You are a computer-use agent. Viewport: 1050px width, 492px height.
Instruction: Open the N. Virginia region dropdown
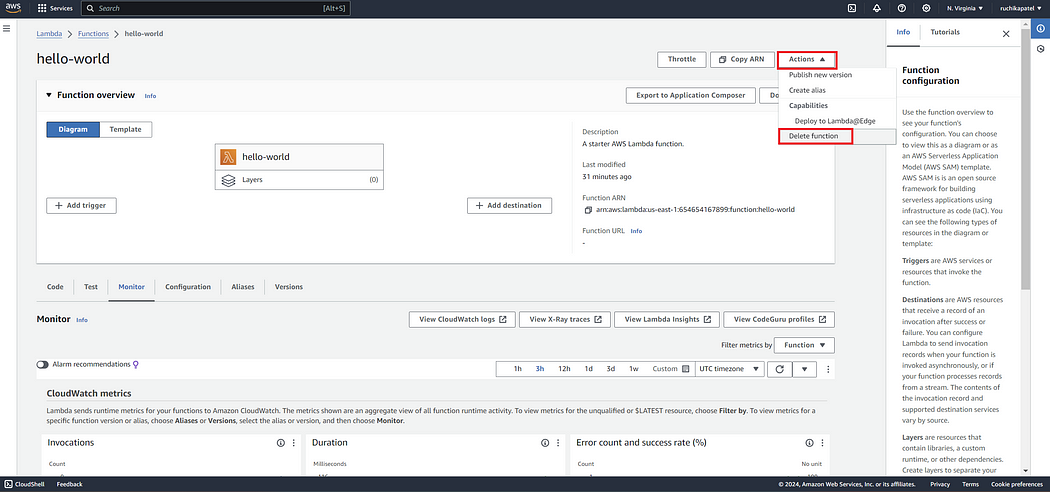click(x=964, y=8)
